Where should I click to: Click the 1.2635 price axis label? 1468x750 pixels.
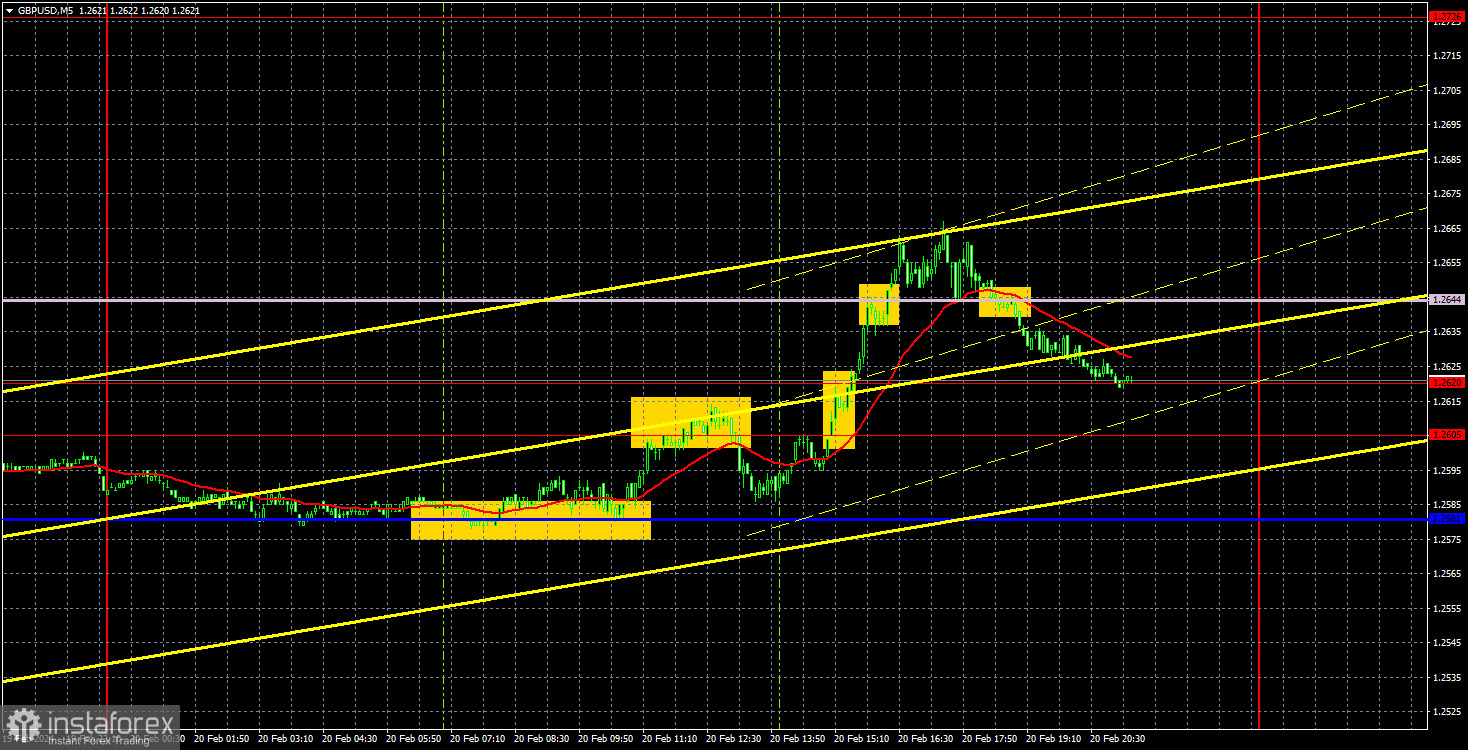(1447, 332)
